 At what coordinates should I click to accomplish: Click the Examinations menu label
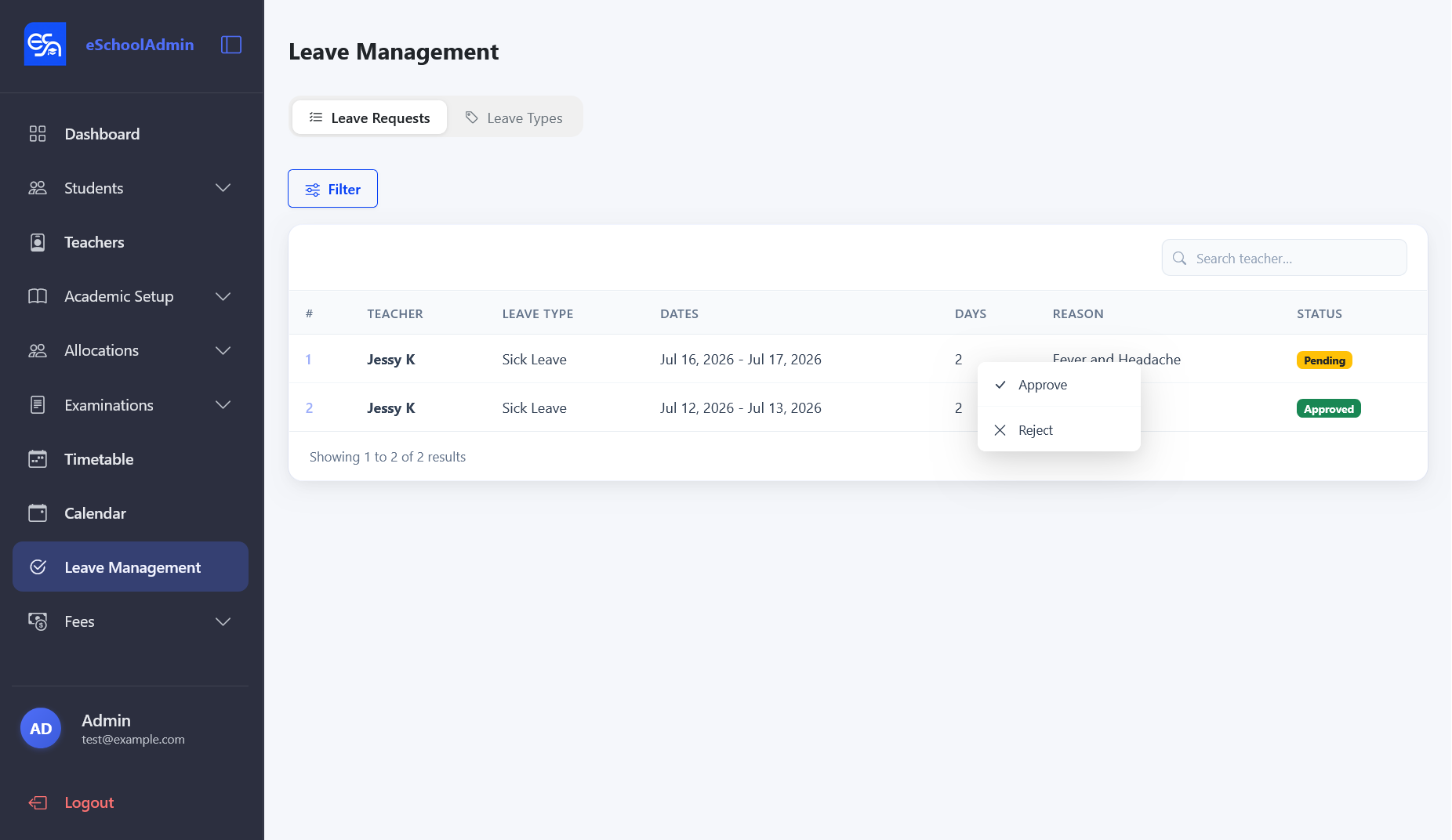tap(109, 405)
